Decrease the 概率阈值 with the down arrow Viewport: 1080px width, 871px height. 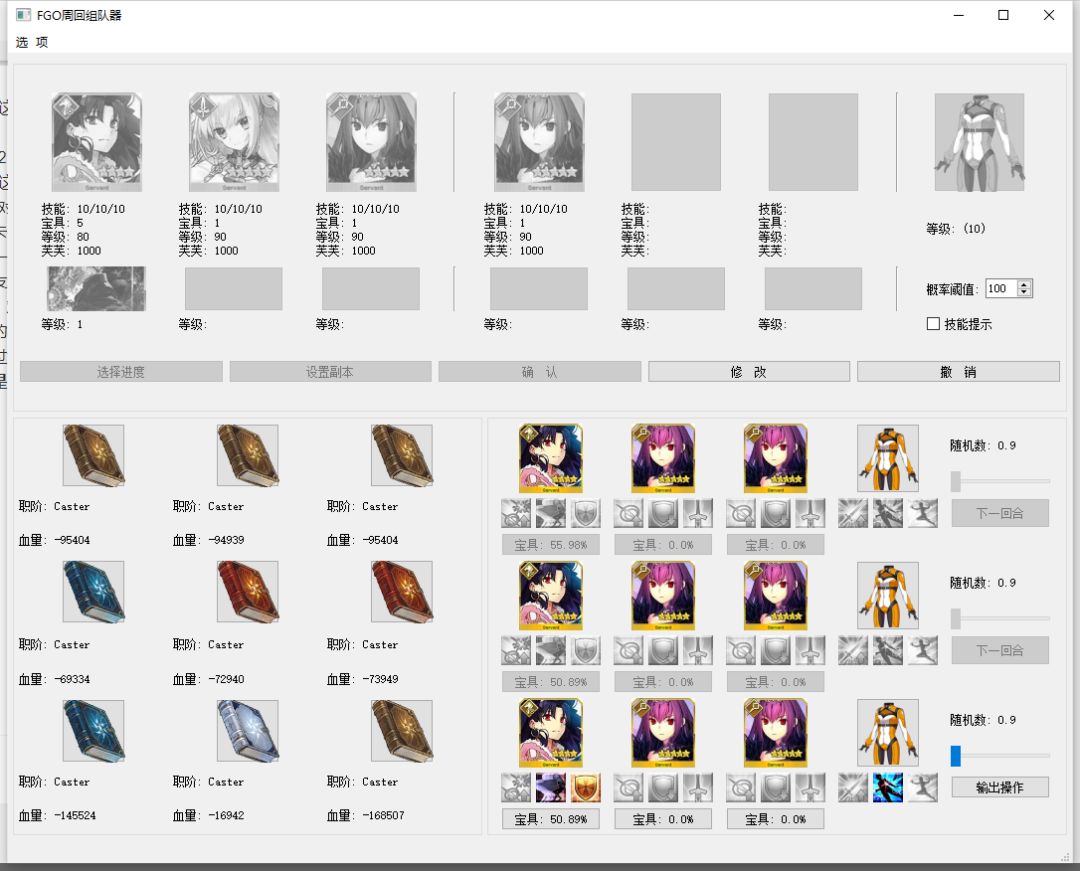[1024, 293]
